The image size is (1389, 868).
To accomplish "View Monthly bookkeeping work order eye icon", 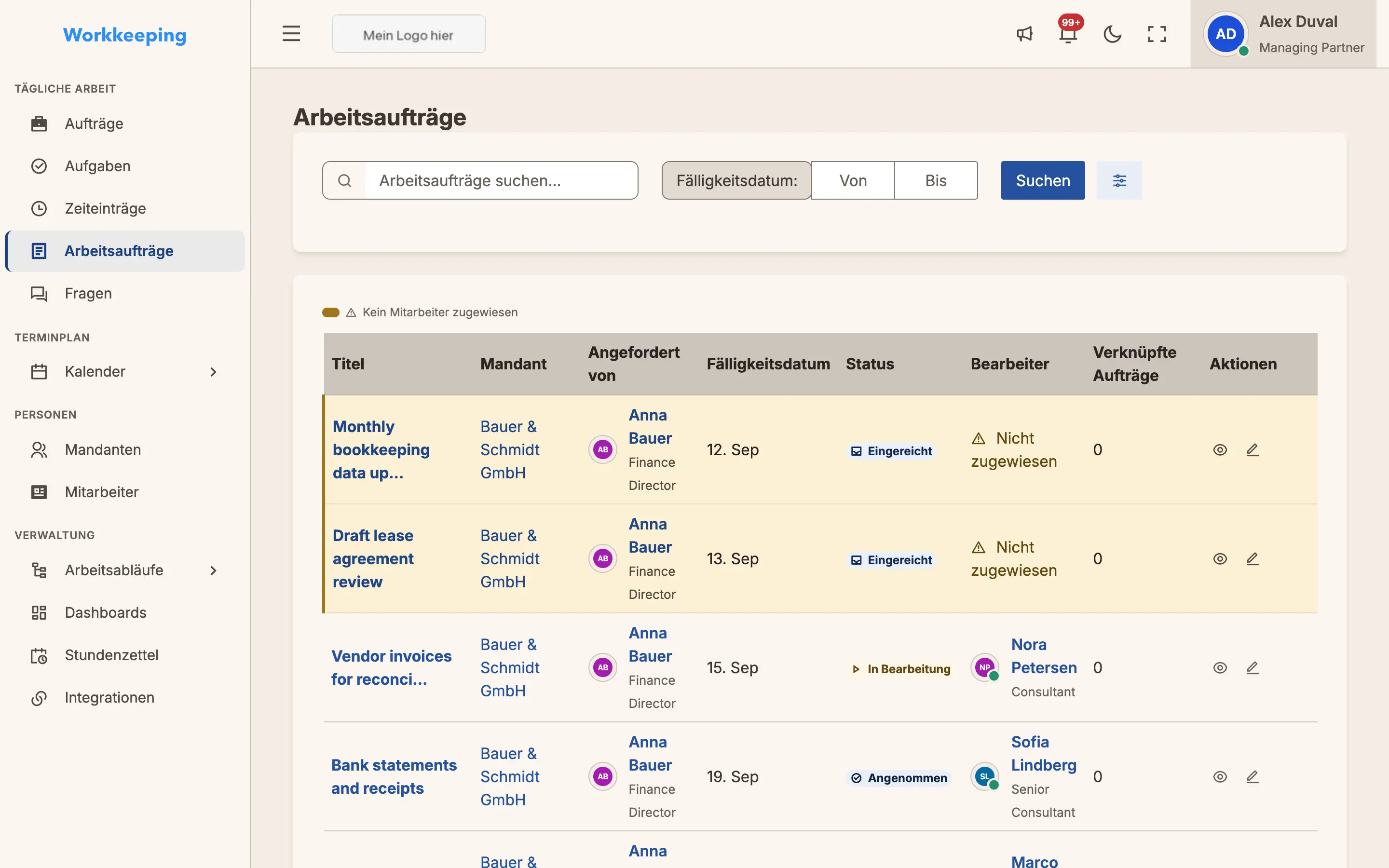I will (1220, 449).
